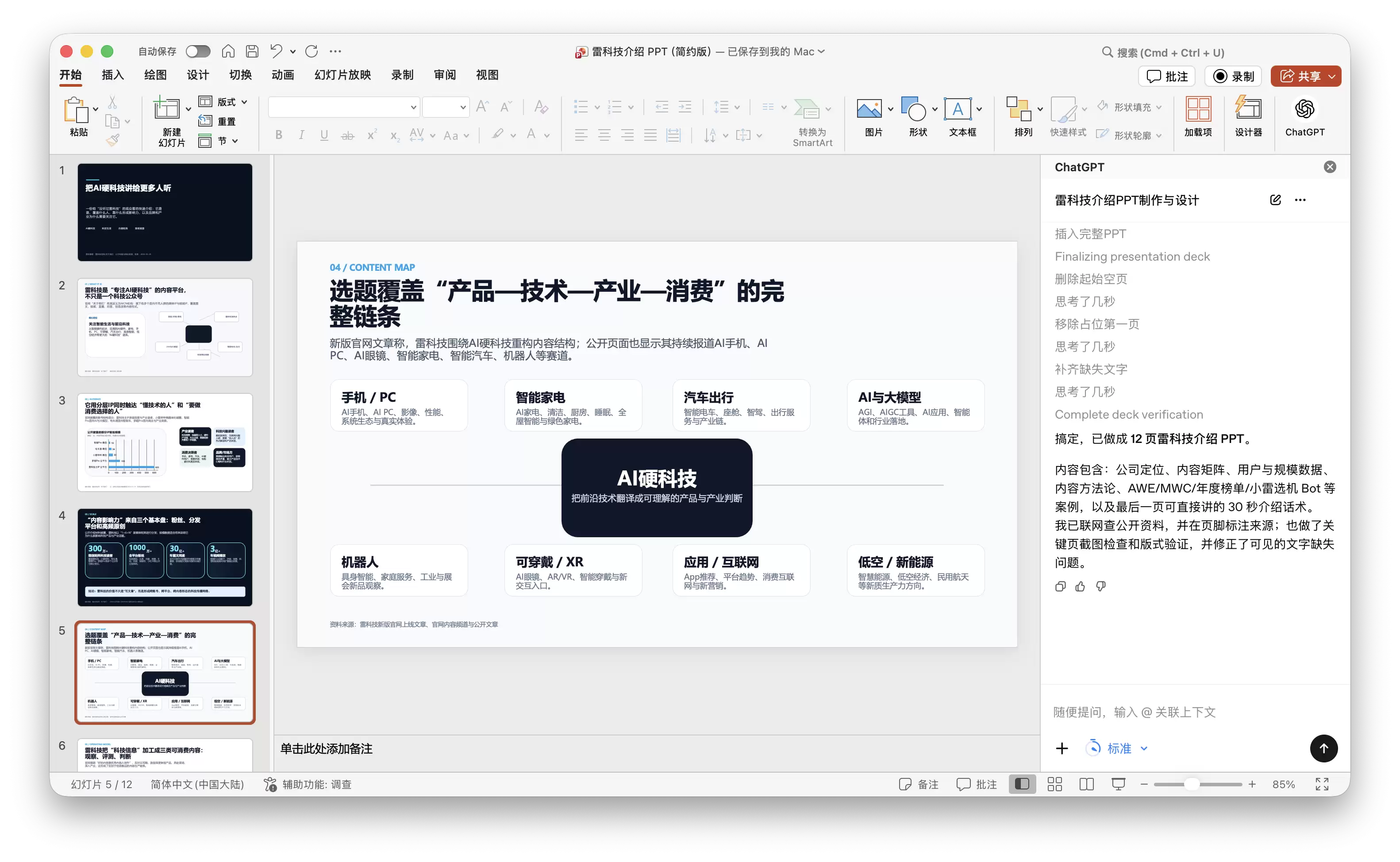Expand the 形状轮廓 dropdown
Screen dimensions: 1400x862
[x=1159, y=136]
